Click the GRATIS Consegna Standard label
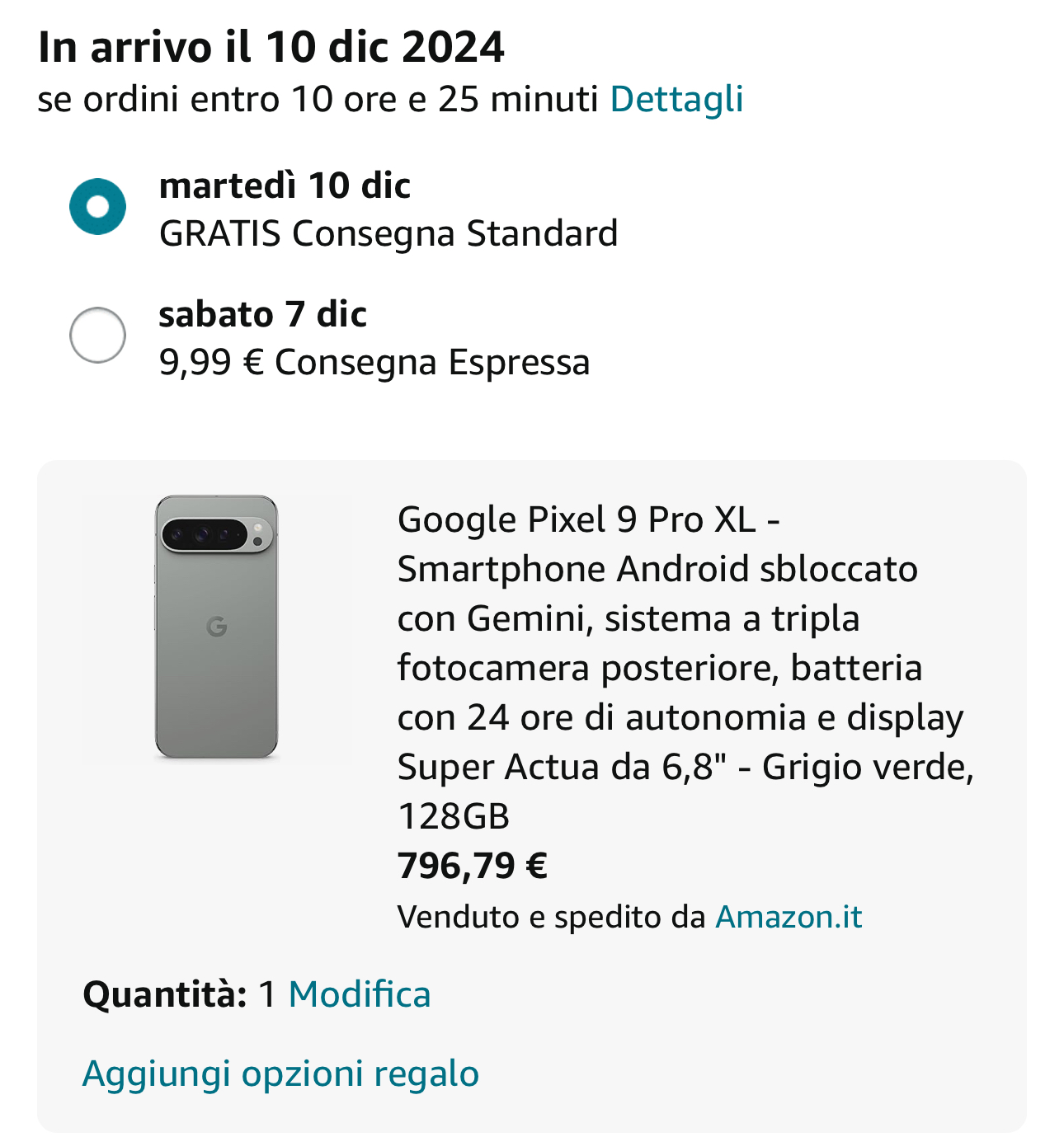 (388, 233)
